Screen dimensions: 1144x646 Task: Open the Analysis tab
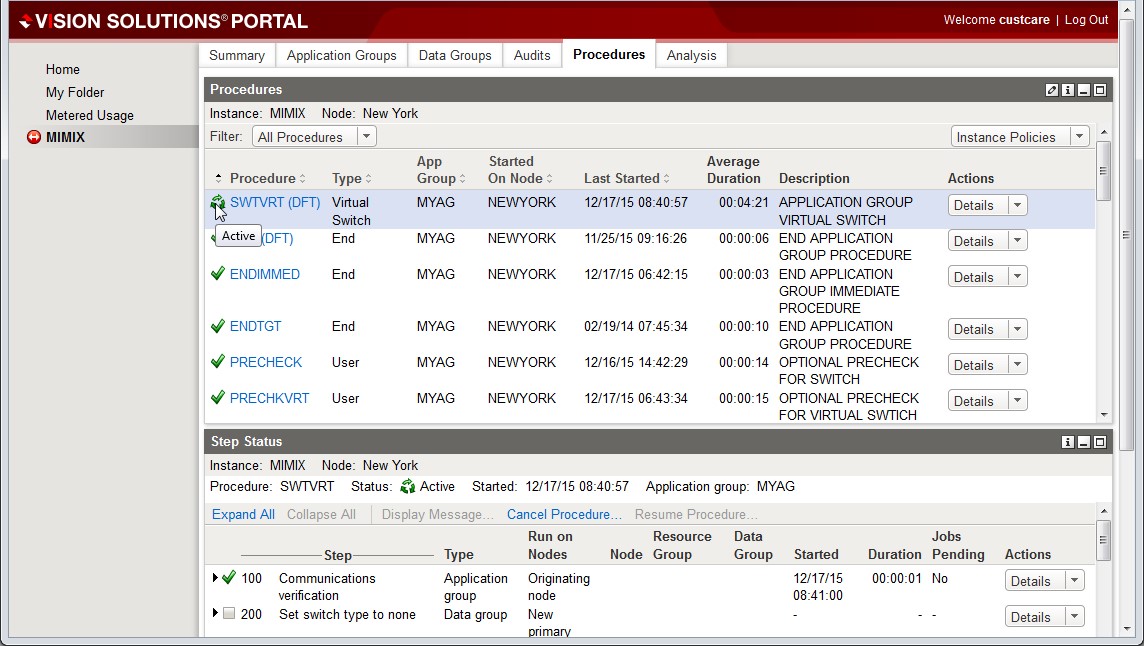coord(691,56)
